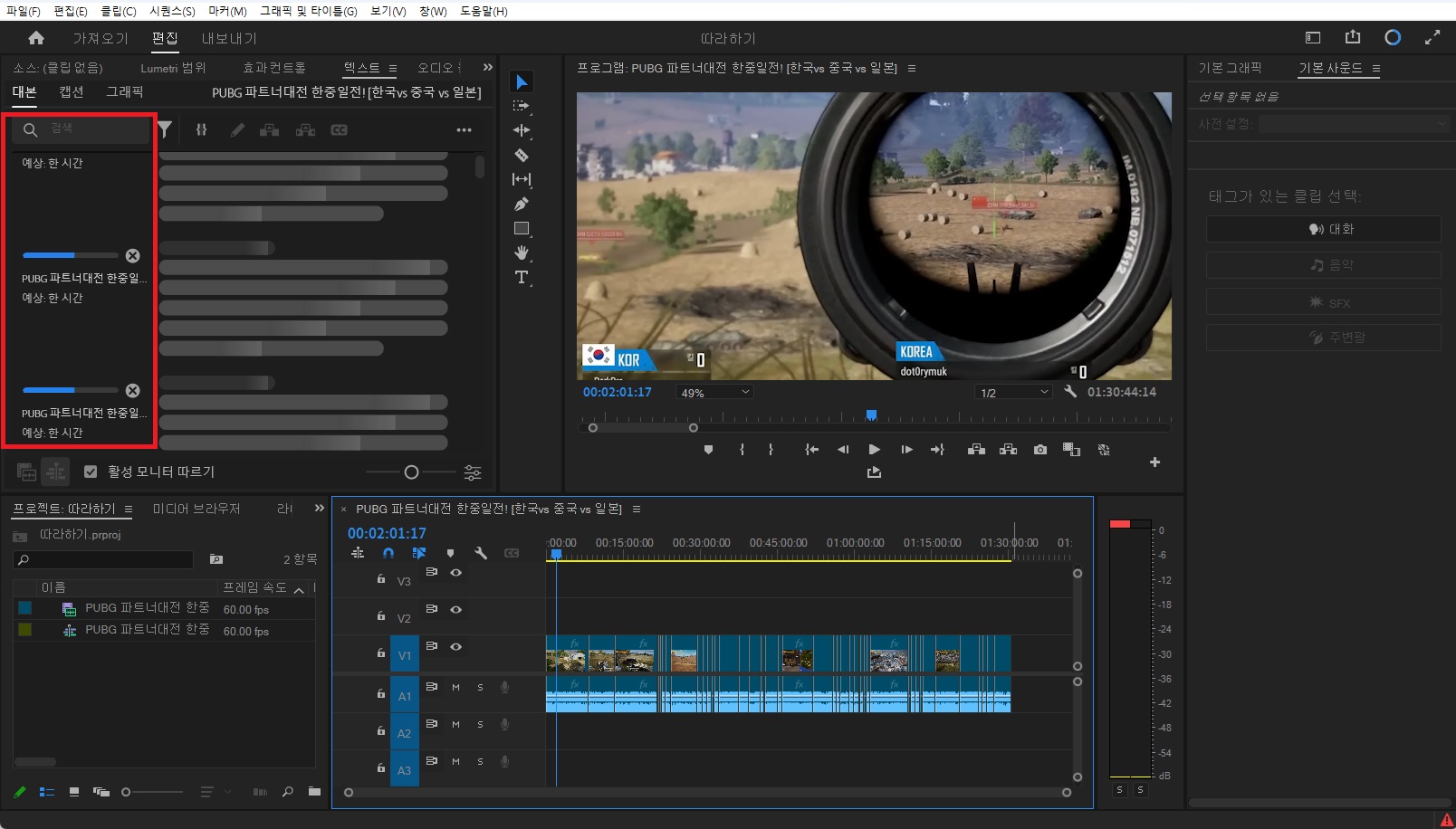The height and width of the screenshot is (829, 1456).
Task: Cancel the first transcription progress bar
Action: coord(132,255)
